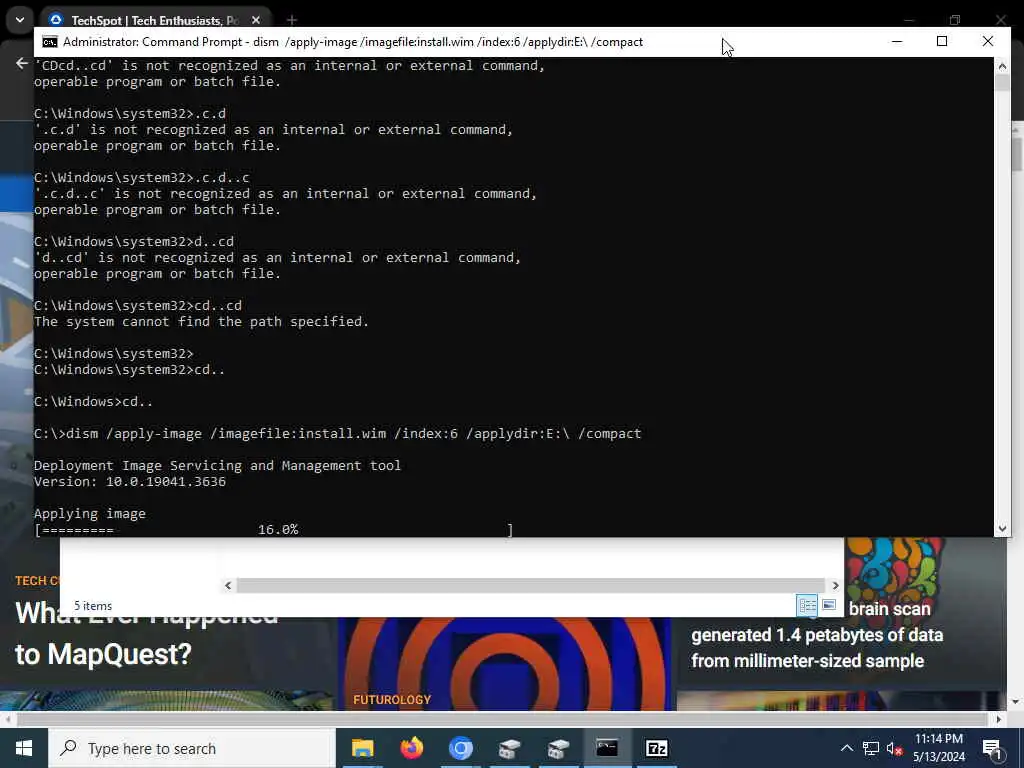The width and height of the screenshot is (1024, 768).
Task: Click the '5 items' status text
Action: coord(93,606)
